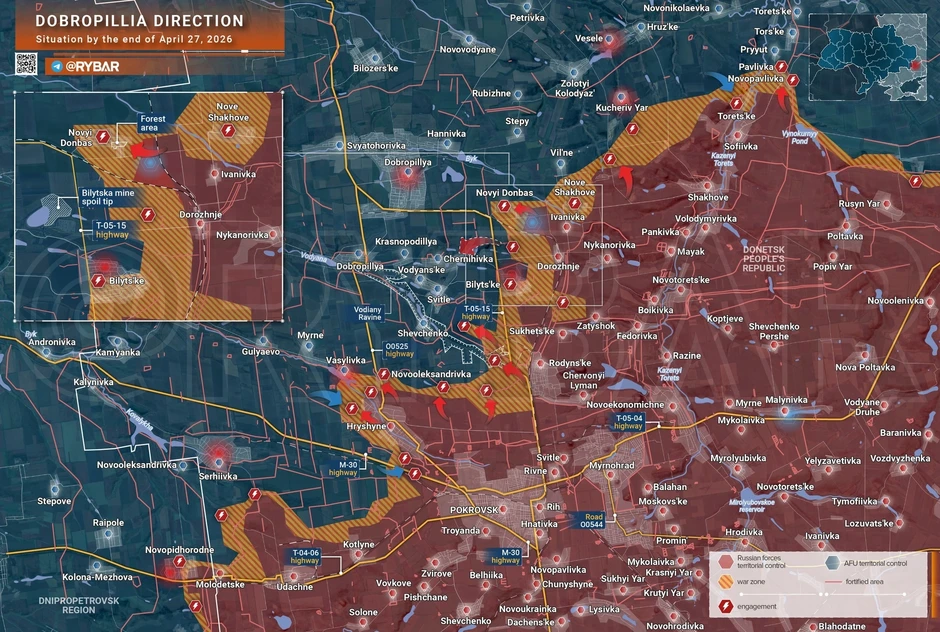Click the engagement marker left of Bilyts'ke in inset
The height and width of the screenshot is (632, 940).
click(98, 281)
